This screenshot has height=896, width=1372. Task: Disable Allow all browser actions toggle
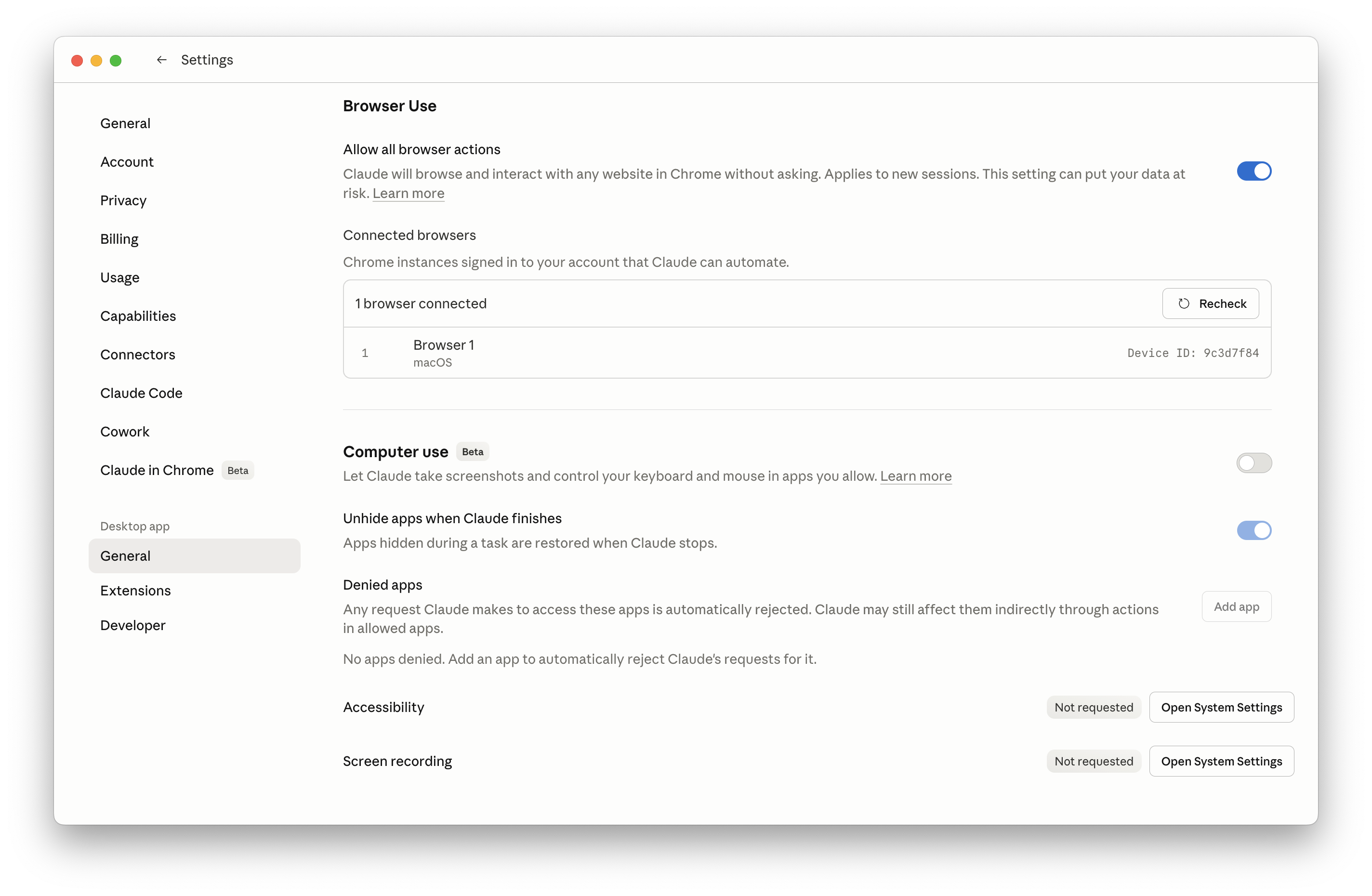pos(1253,171)
